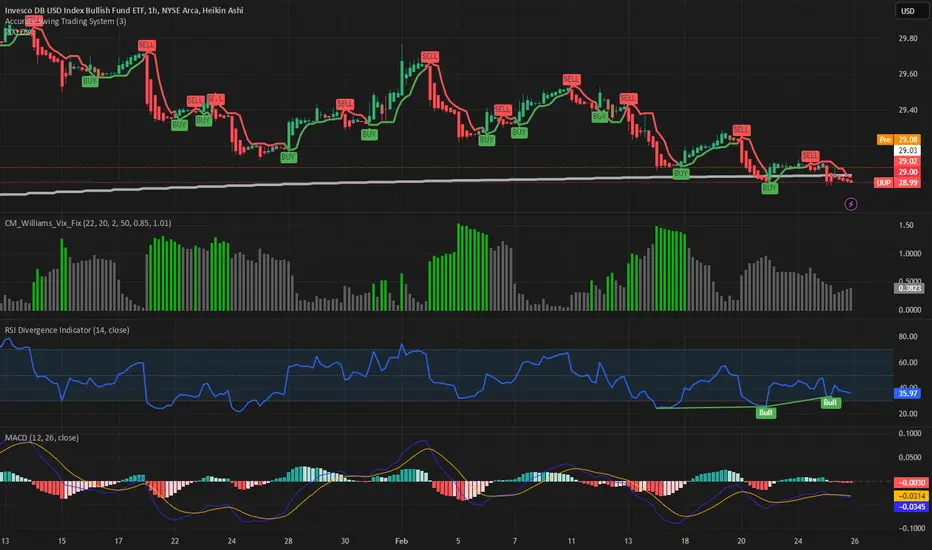The width and height of the screenshot is (932, 550).
Task: Click date 18 on the time axis
Action: pyautogui.click(x=685, y=541)
